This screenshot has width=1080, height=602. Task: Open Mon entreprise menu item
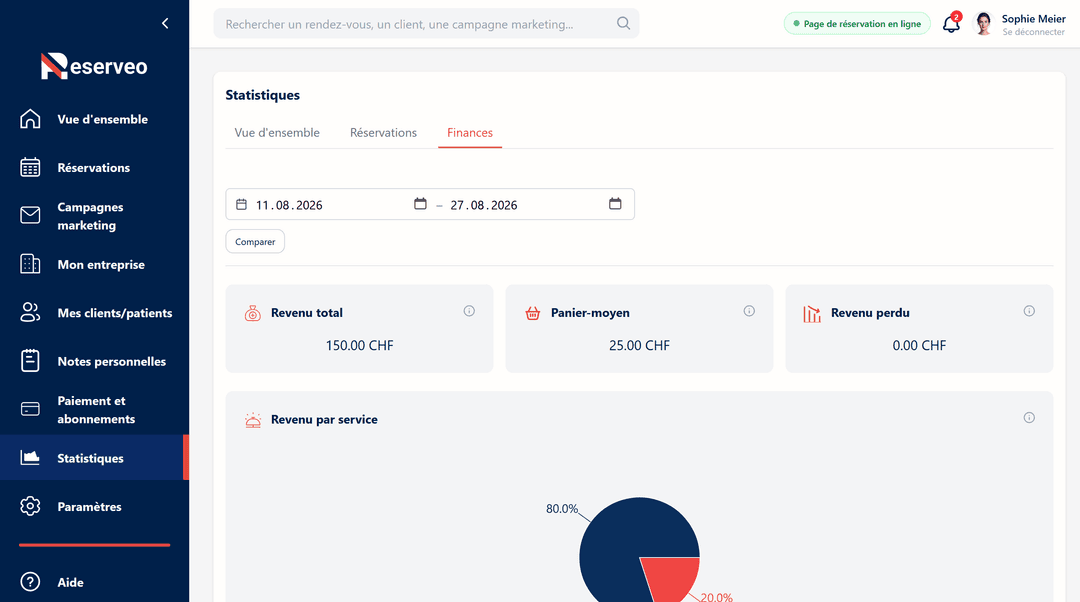coord(101,264)
